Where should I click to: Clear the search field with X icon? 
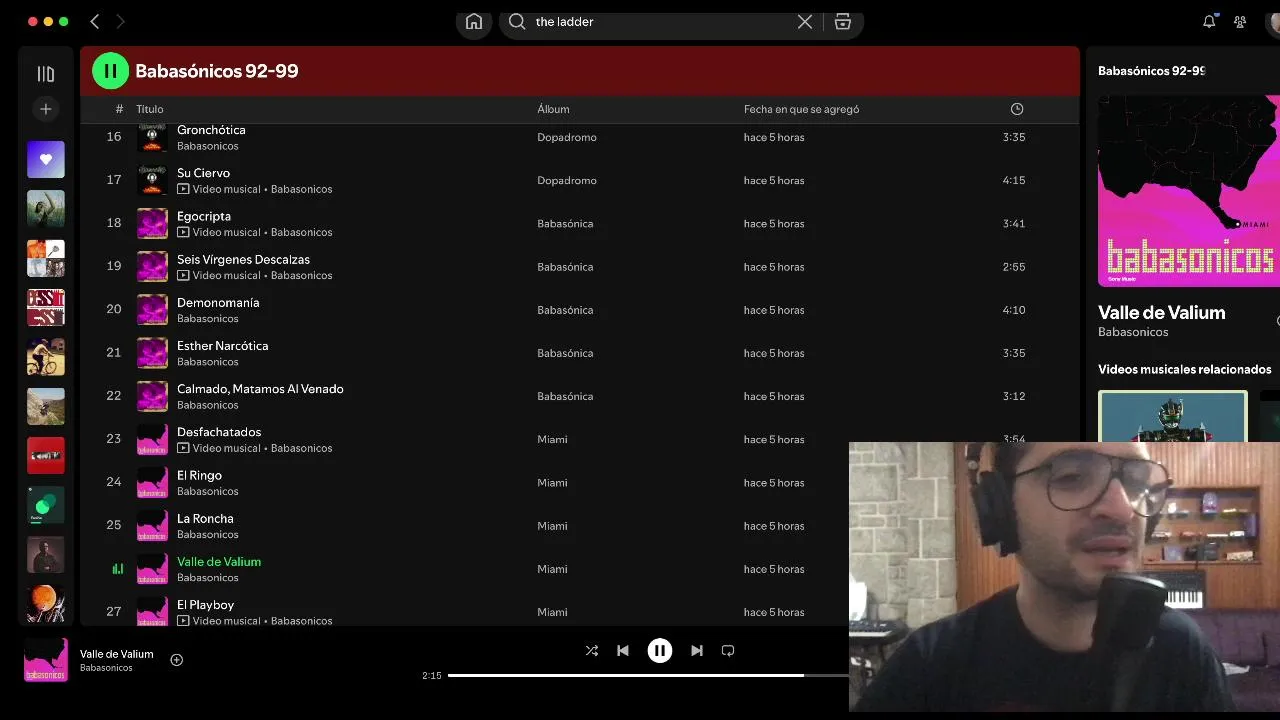point(805,22)
